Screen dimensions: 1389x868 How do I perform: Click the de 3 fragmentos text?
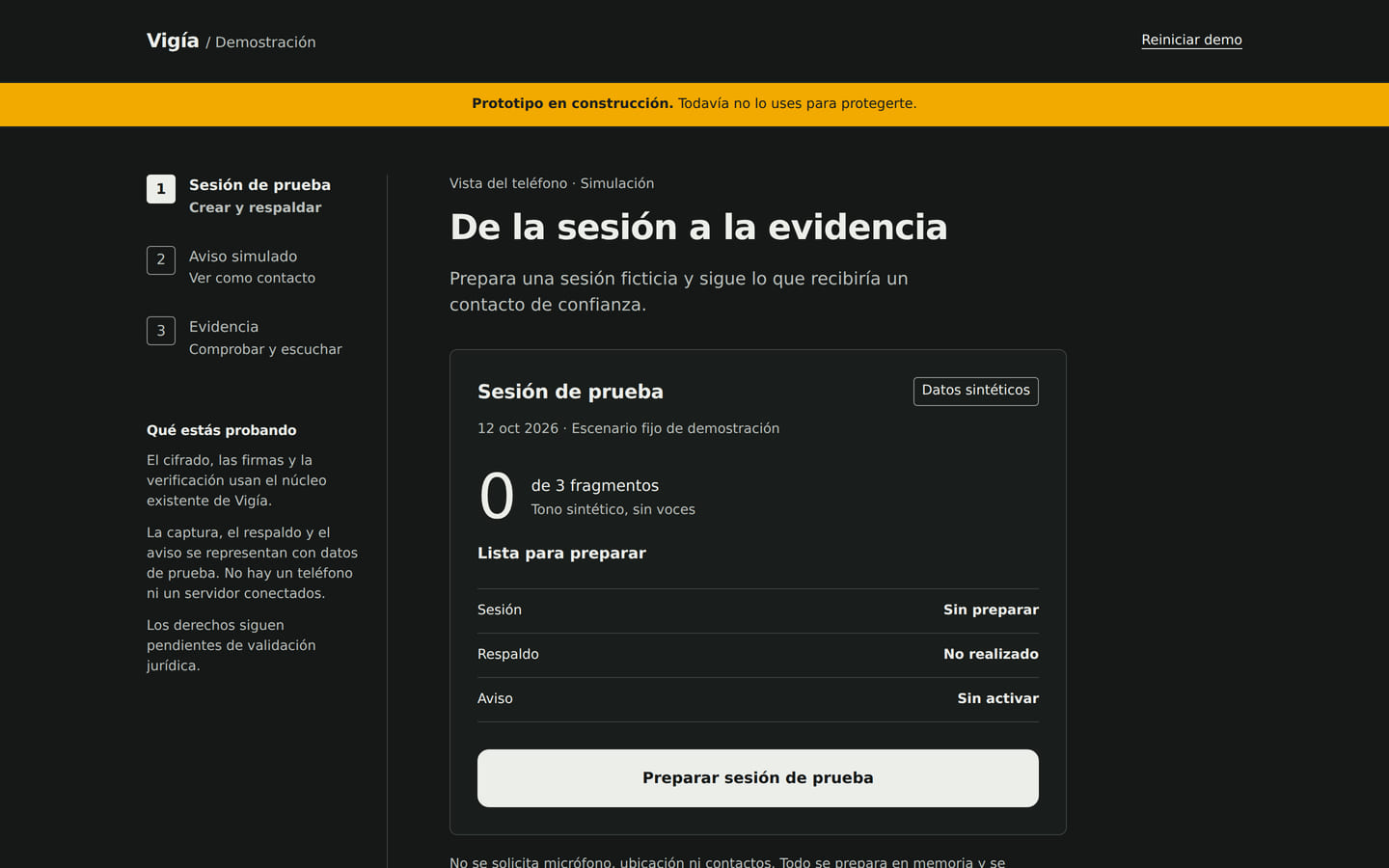tap(595, 486)
